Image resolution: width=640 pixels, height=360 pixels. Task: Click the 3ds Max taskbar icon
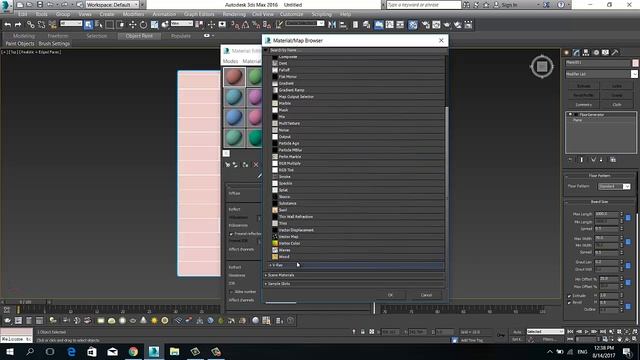154,351
